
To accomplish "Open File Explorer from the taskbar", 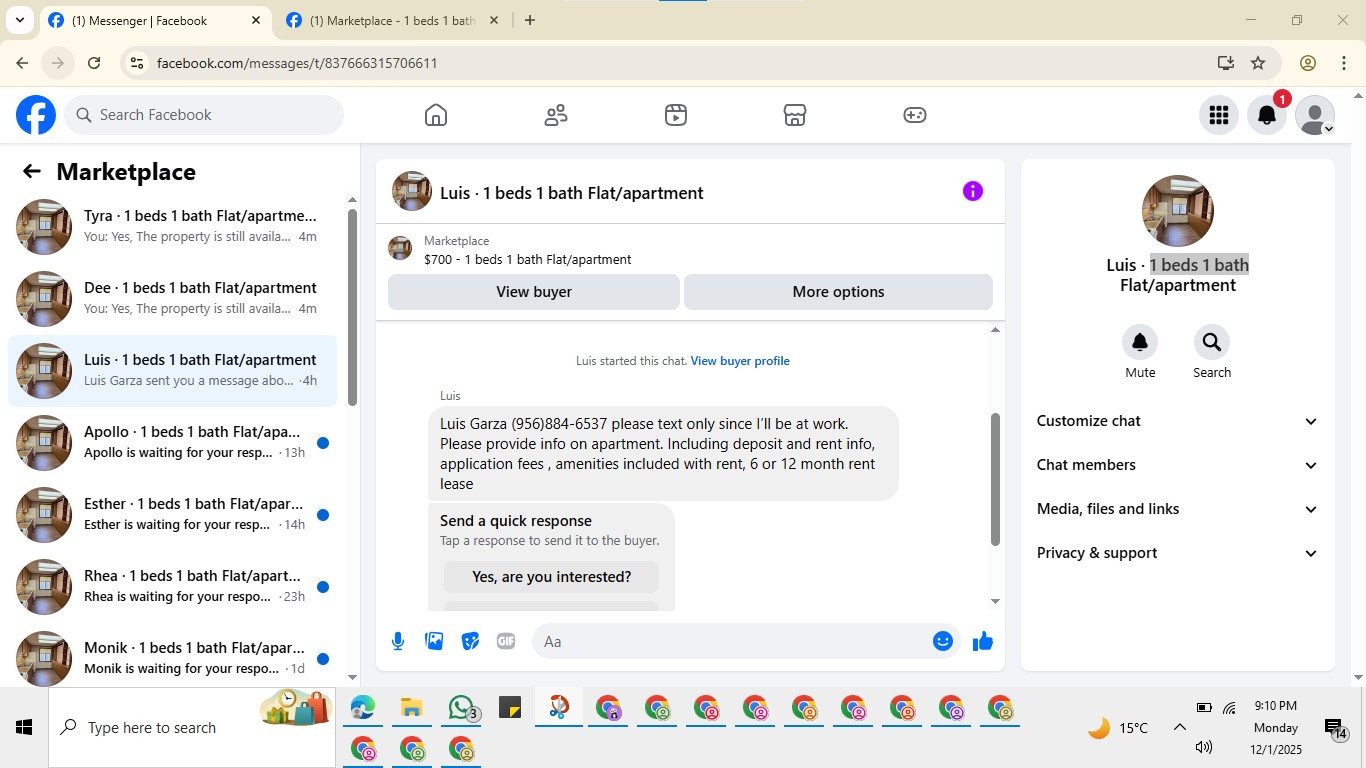I will click(411, 709).
